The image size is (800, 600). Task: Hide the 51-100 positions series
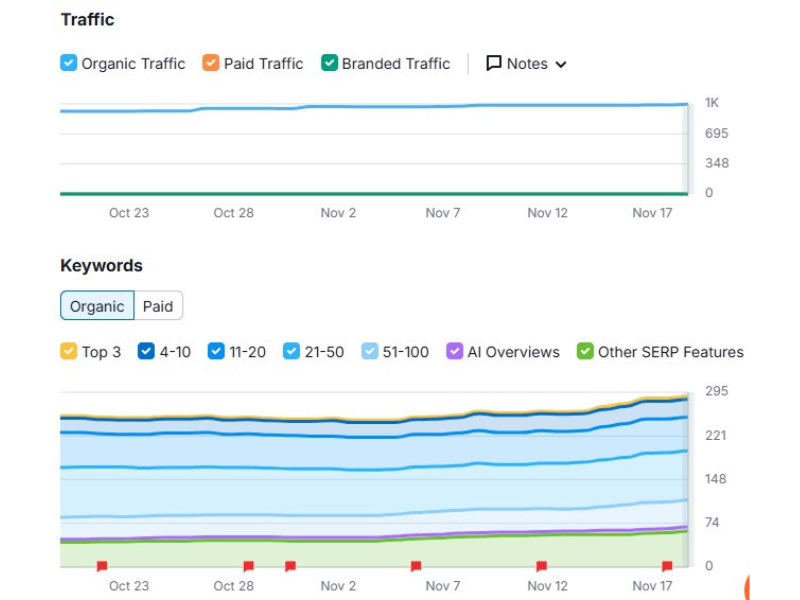[370, 351]
